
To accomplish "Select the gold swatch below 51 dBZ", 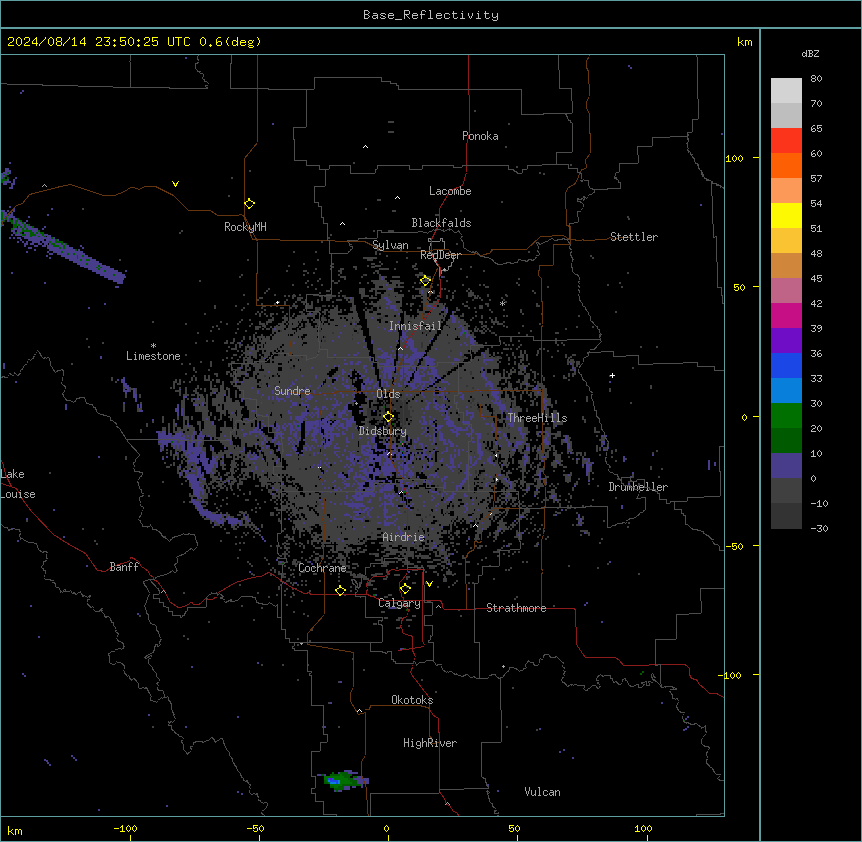I will pos(786,241).
